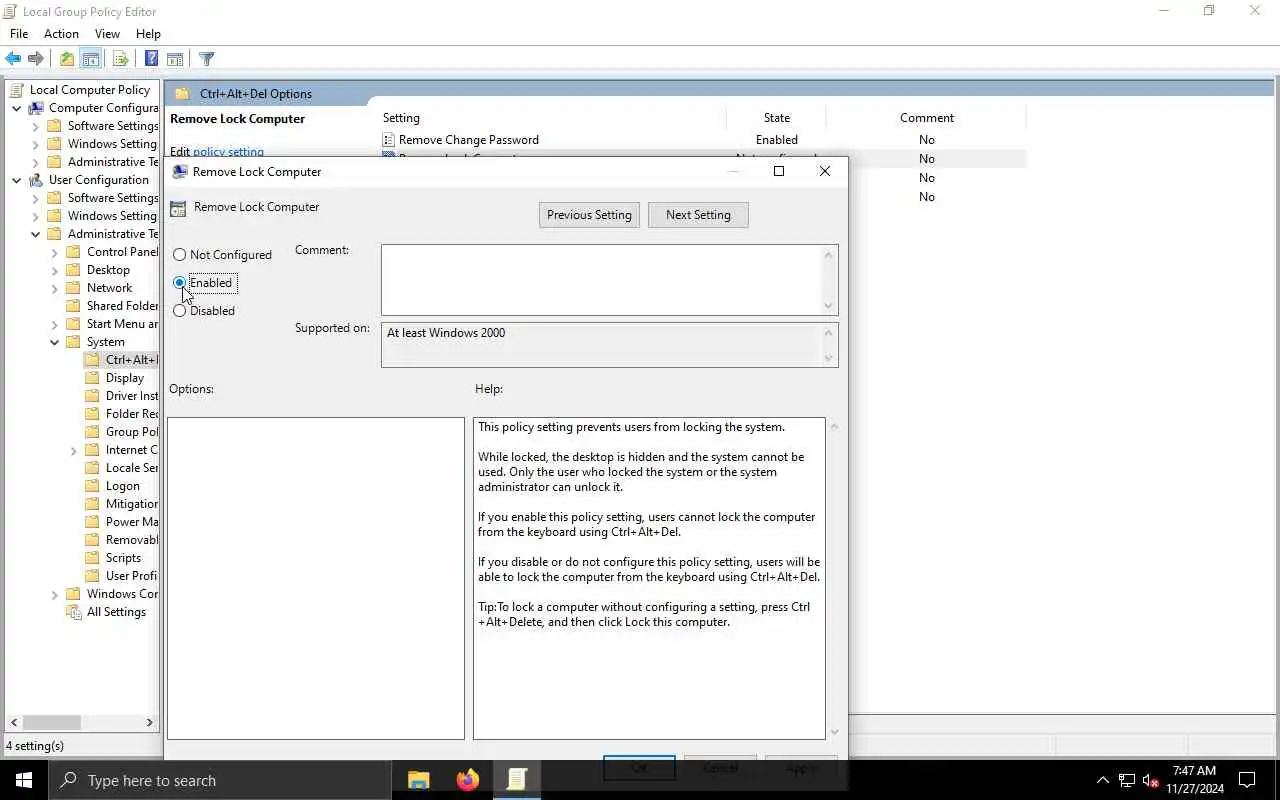The height and width of the screenshot is (800, 1280).
Task: Expand the Windows Components tree node
Action: tap(55, 594)
